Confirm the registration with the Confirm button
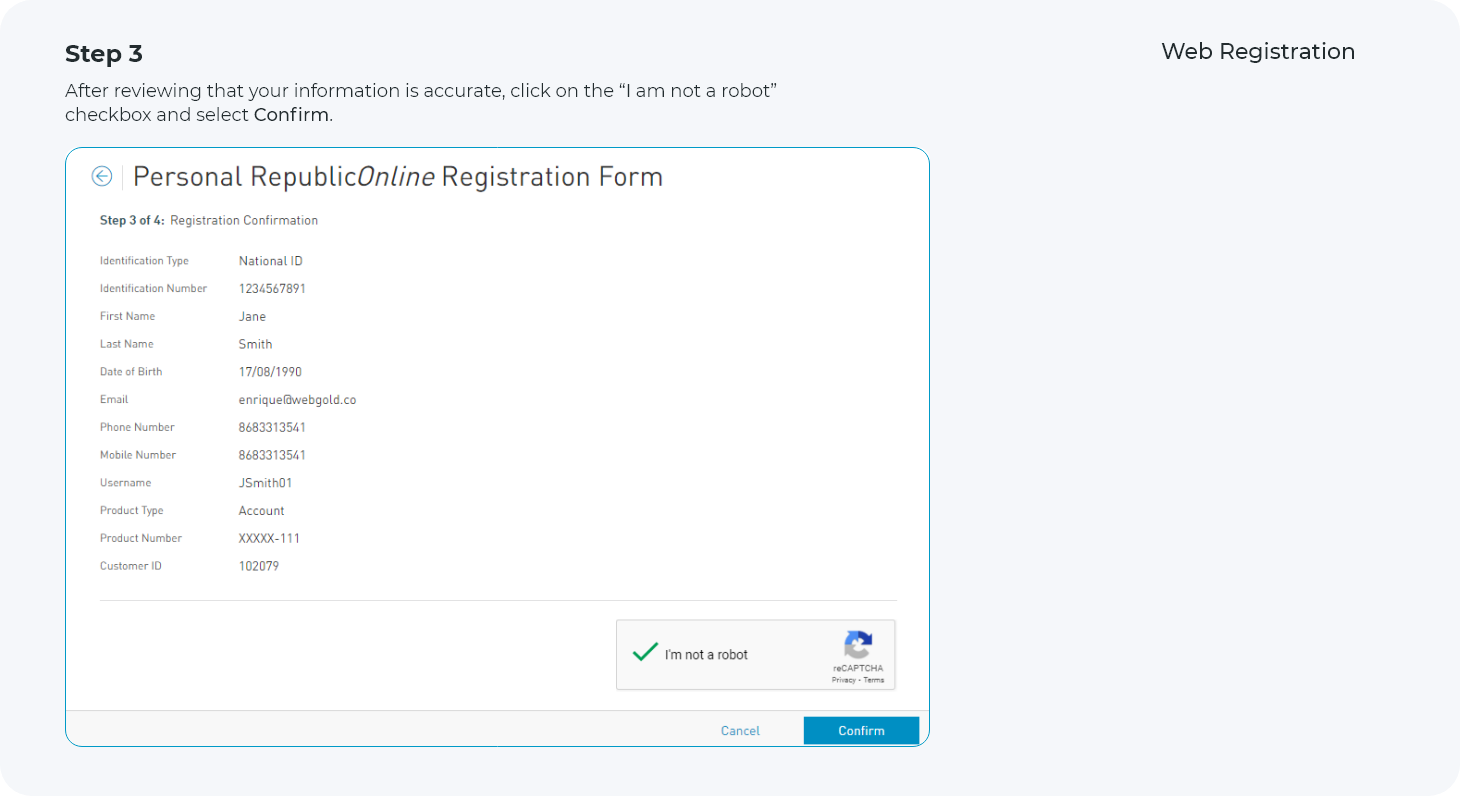Image resolution: width=1460 pixels, height=796 pixels. coord(861,731)
